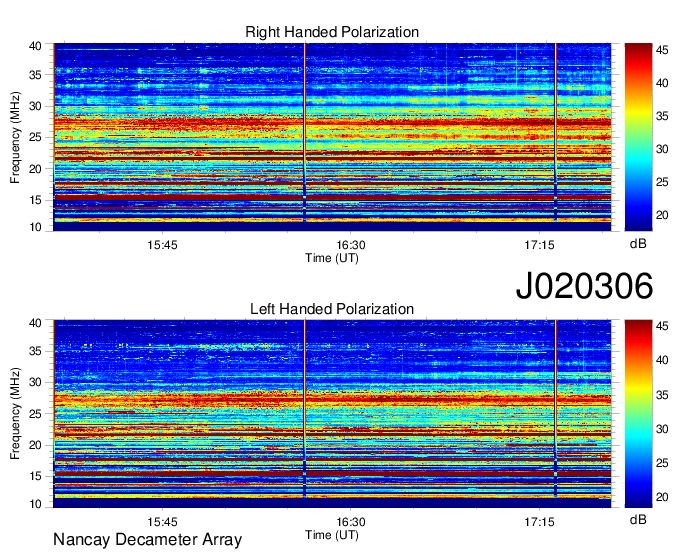Click the 10 MHz tick on left-handed plot
Screen dimensions: 680x552
click(36, 504)
